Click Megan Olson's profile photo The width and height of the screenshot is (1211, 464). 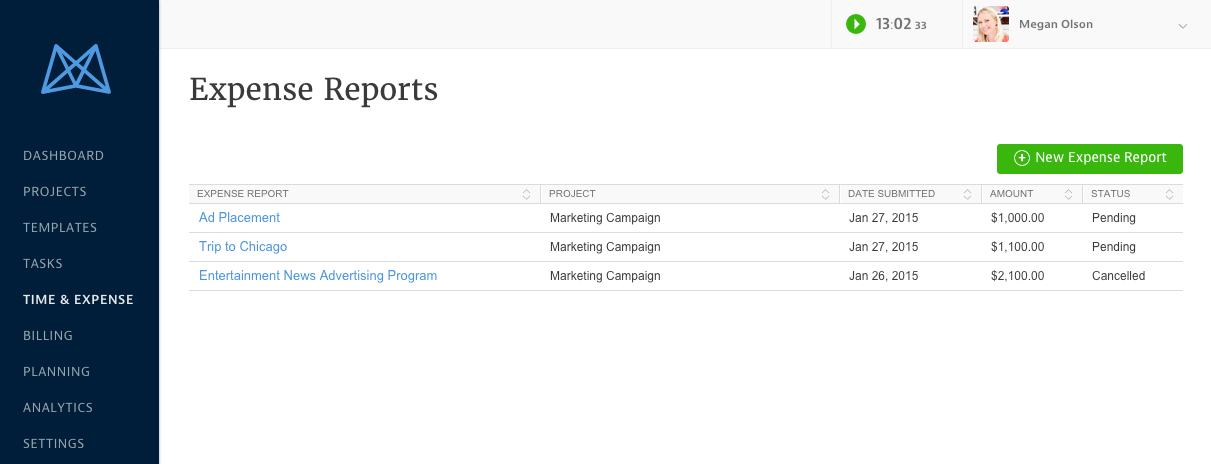(990, 24)
